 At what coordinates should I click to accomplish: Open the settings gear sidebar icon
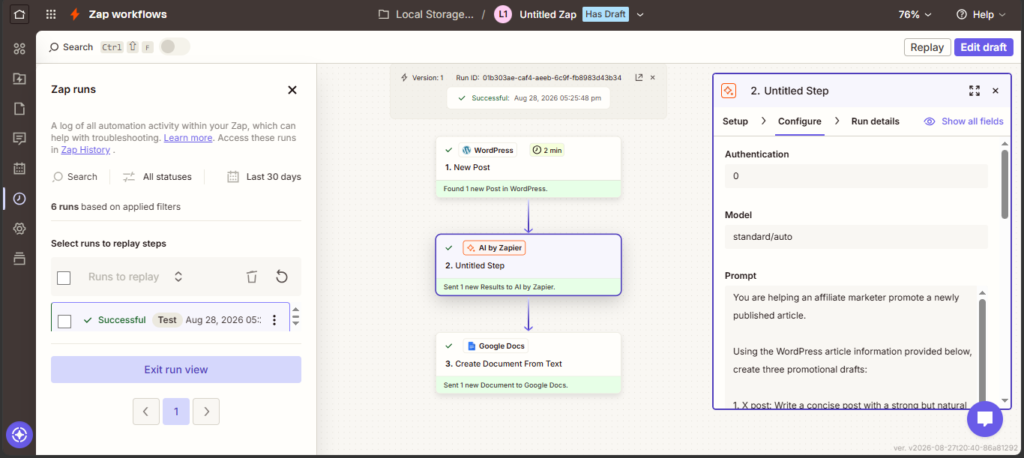click(19, 229)
